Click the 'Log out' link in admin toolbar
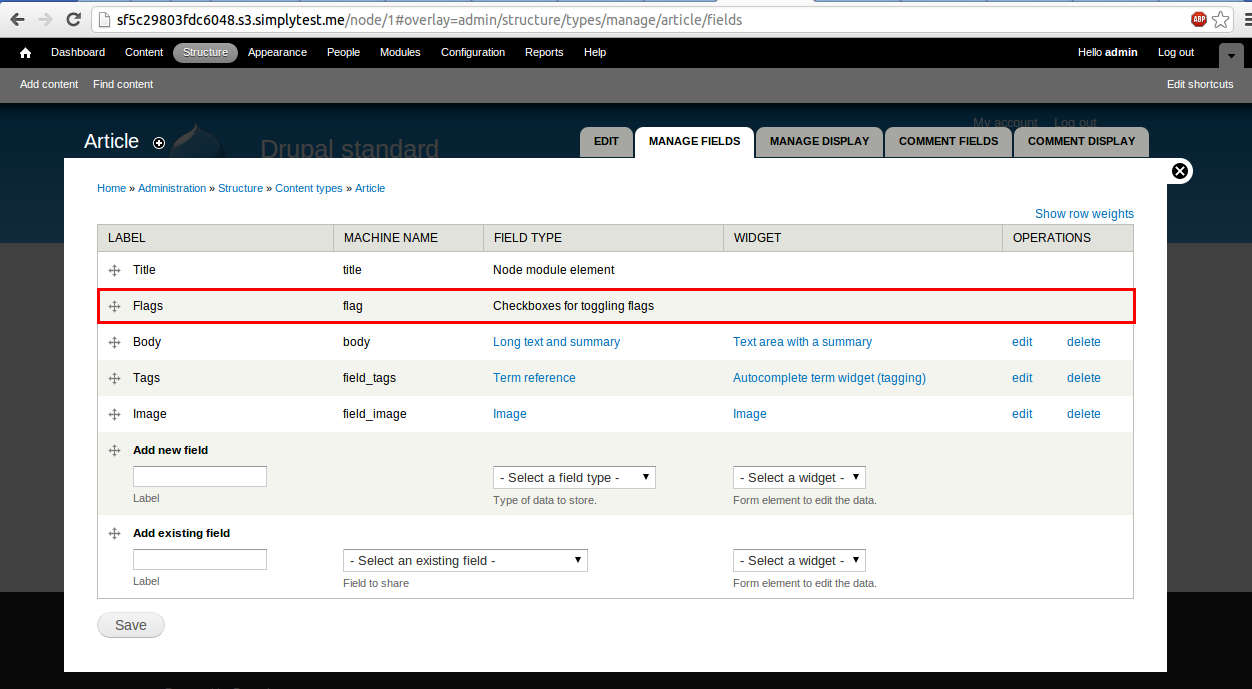Image resolution: width=1252 pixels, height=689 pixels. (x=1176, y=53)
